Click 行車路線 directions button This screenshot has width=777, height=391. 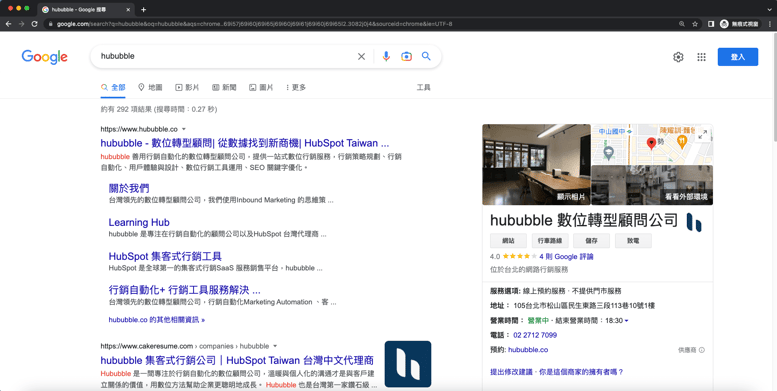550,241
